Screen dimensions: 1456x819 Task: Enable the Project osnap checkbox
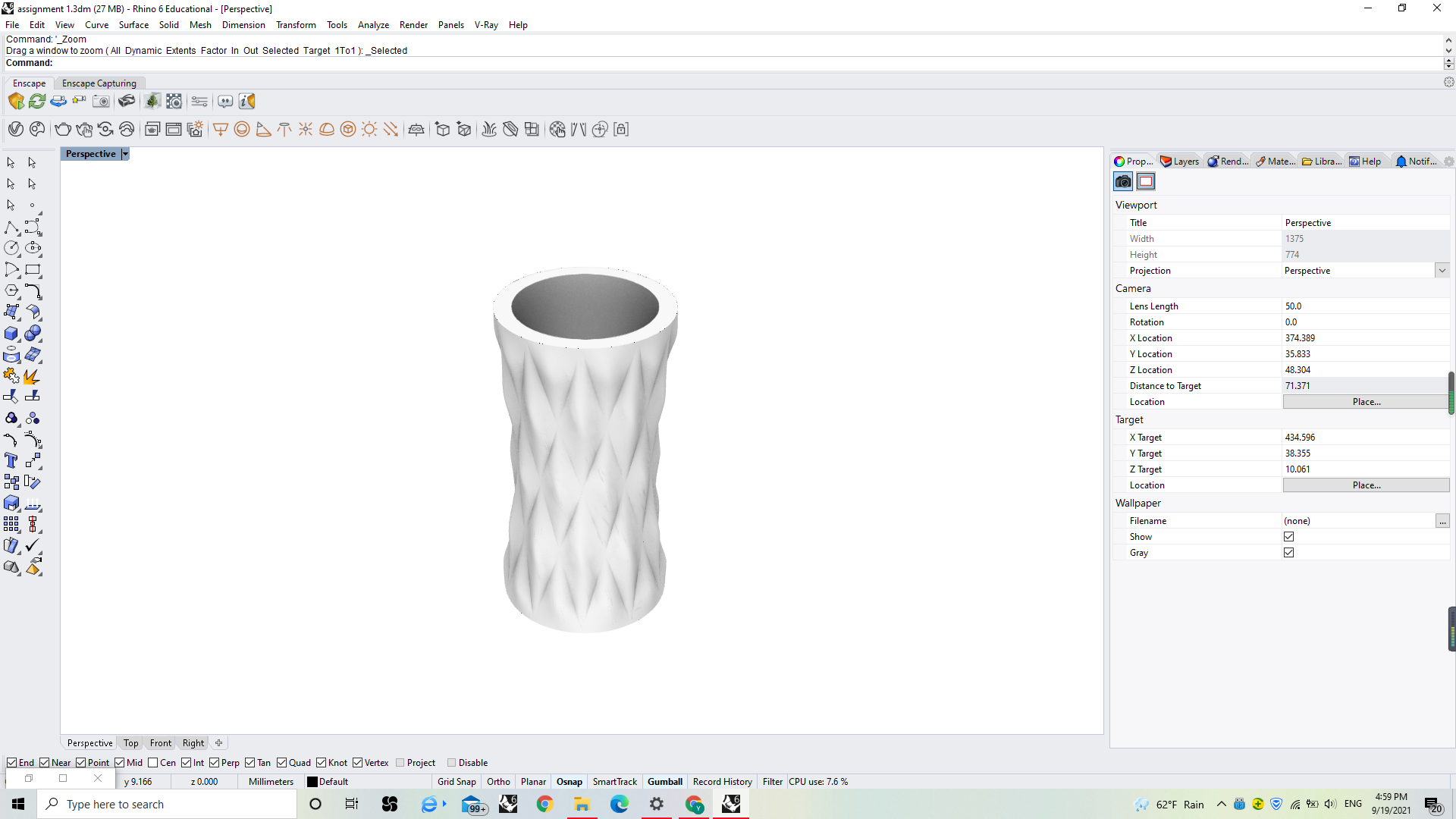pyautogui.click(x=400, y=763)
